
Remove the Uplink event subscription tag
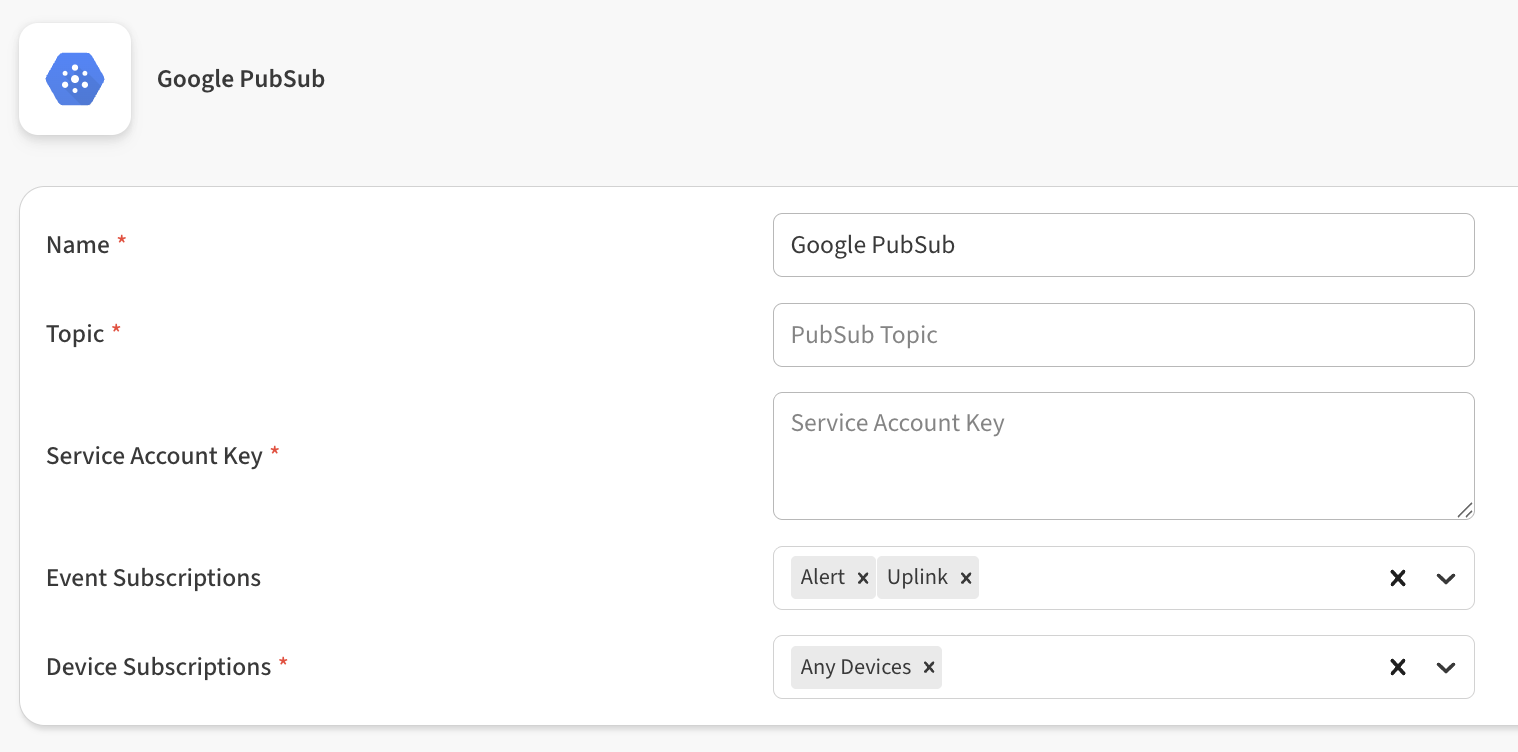[x=966, y=578]
